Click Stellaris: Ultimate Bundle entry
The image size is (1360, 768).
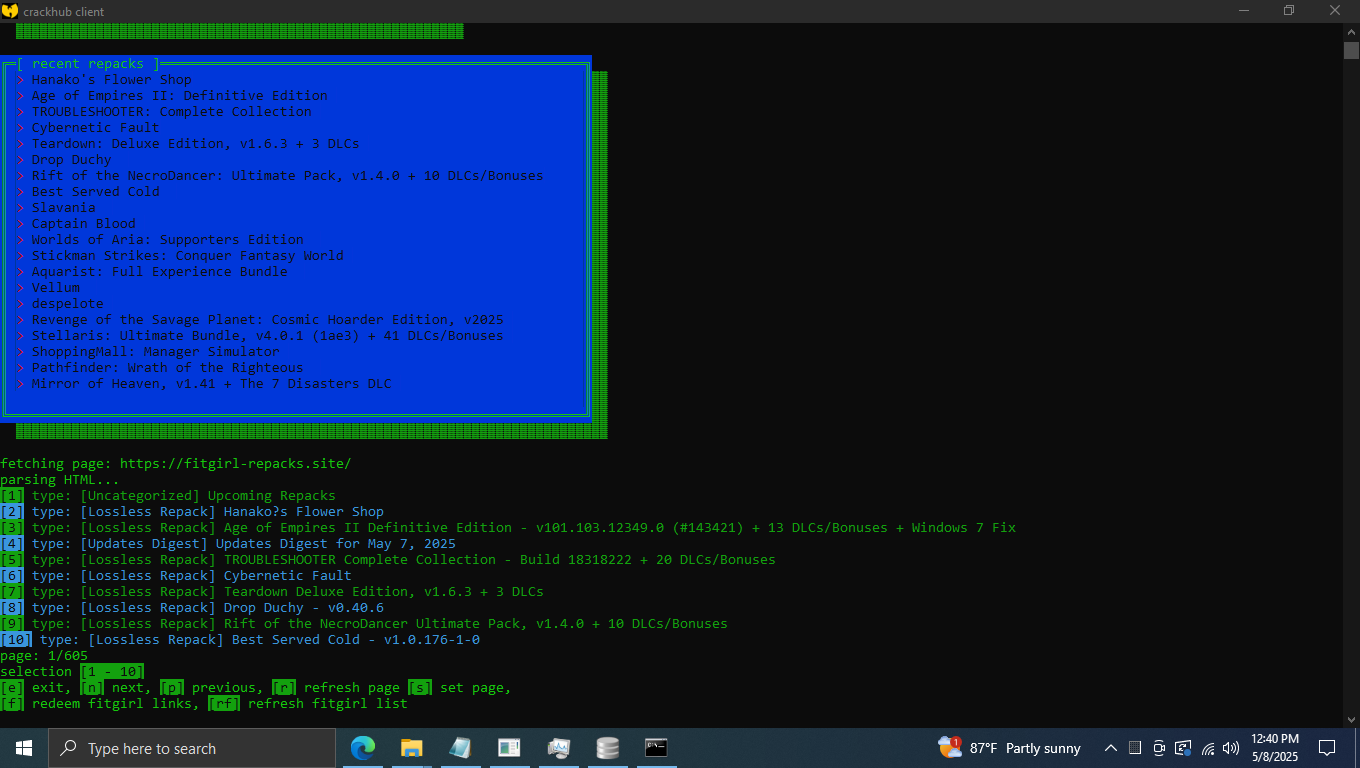(267, 335)
